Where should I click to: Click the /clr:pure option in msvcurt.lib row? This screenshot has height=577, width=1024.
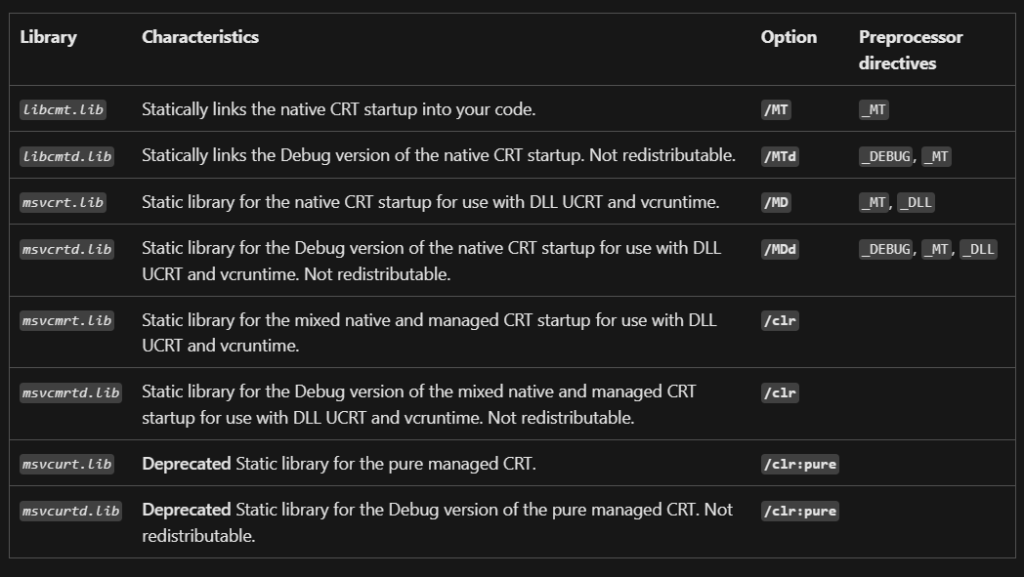pyautogui.click(x=800, y=464)
